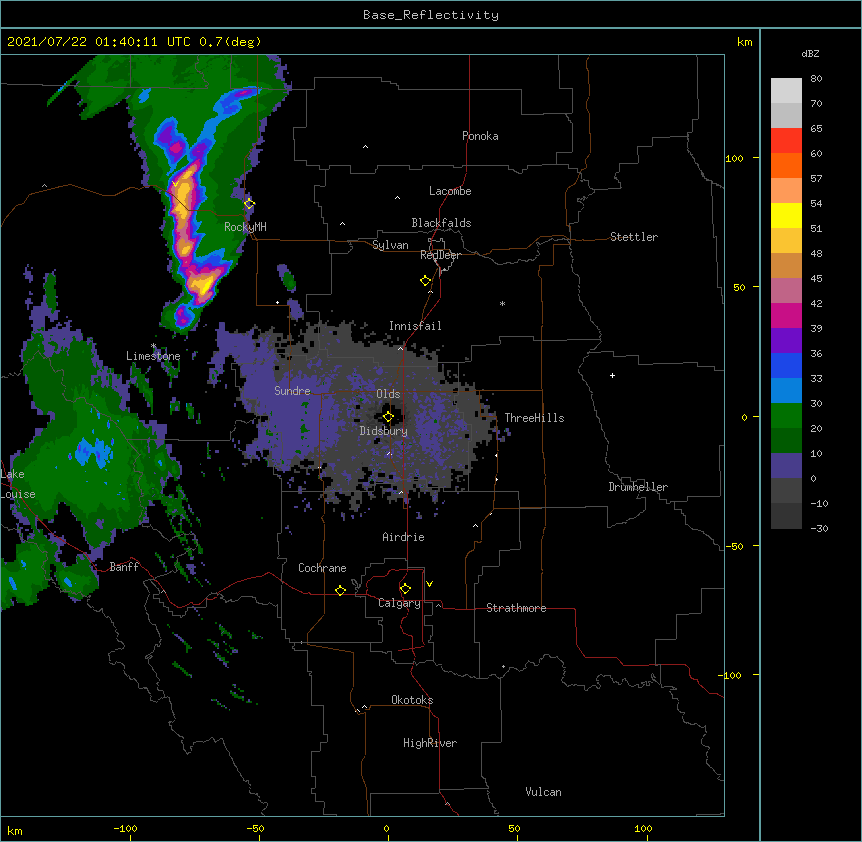862x842 pixels.
Task: Click the Olds city label
Action: [x=388, y=394]
